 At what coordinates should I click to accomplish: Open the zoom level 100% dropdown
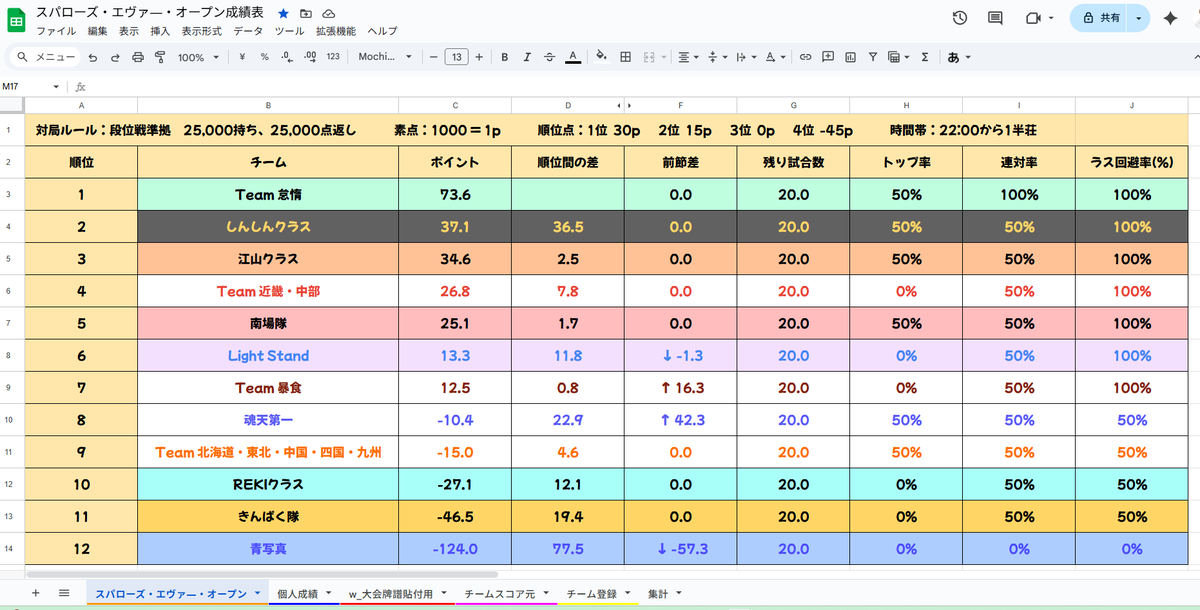coord(197,57)
